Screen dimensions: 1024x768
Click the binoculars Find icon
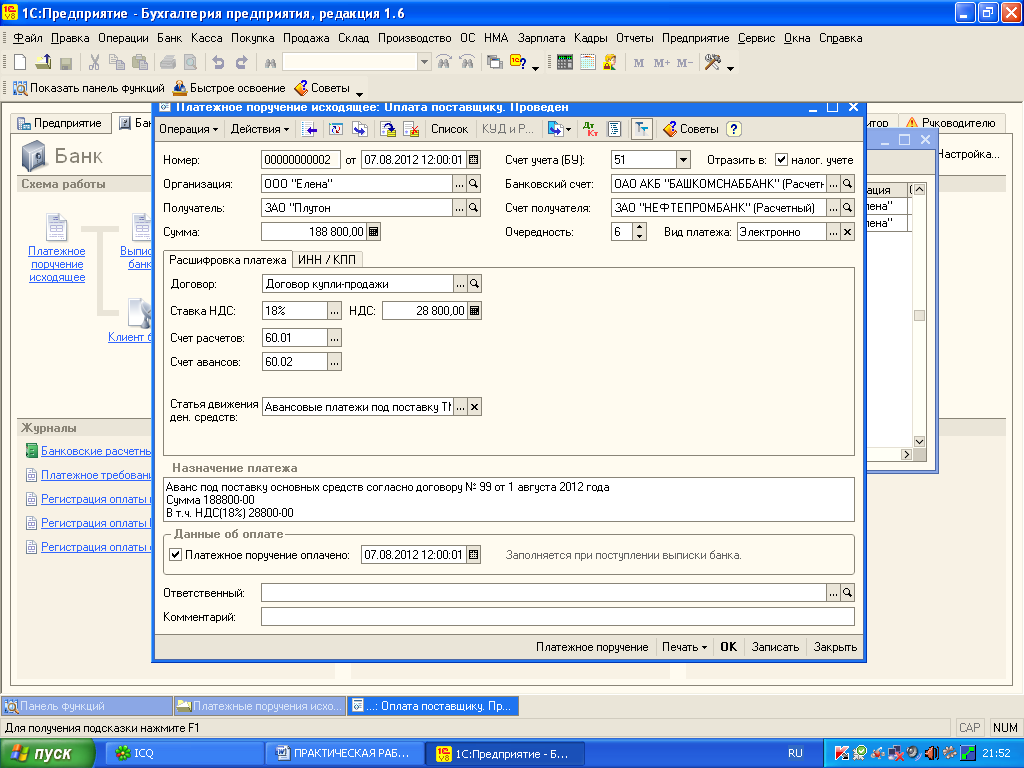click(x=270, y=63)
